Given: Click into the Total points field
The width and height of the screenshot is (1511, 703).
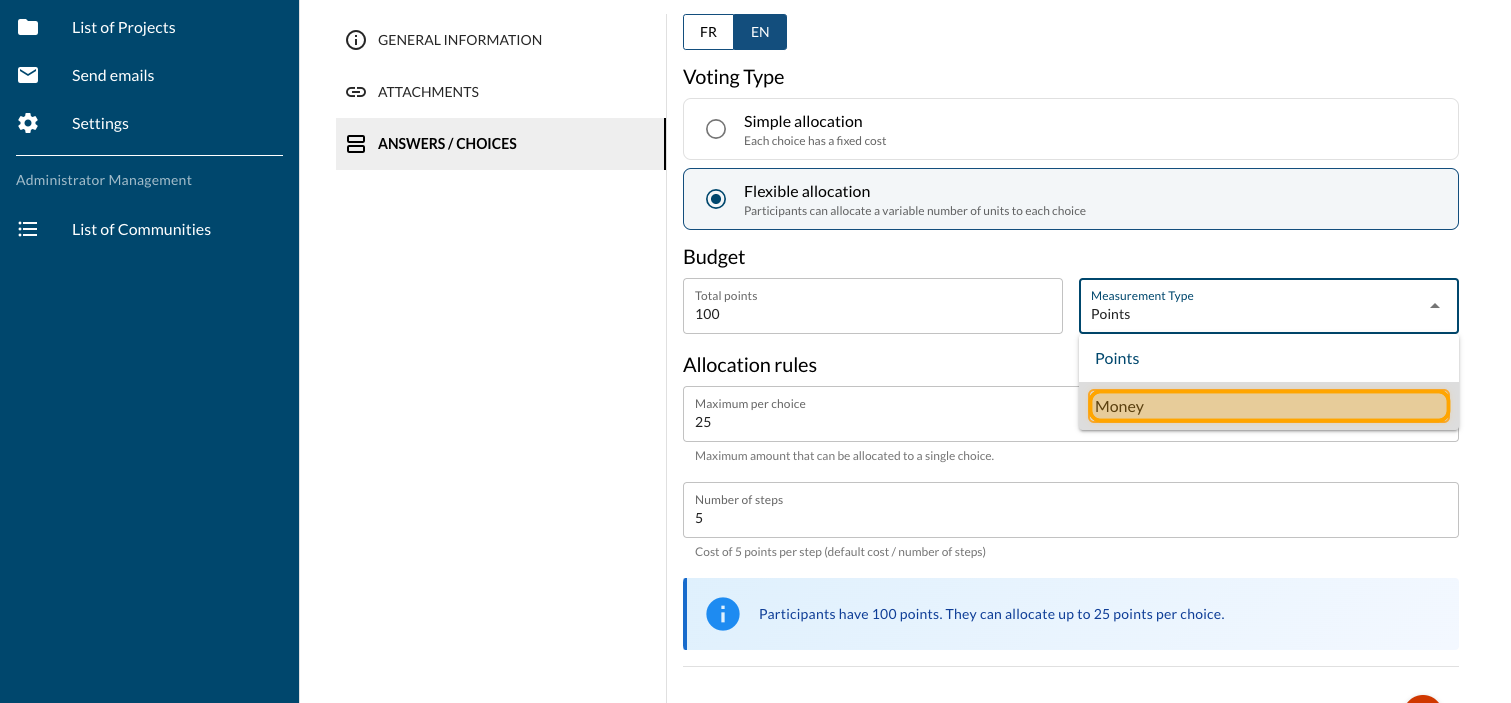Looking at the screenshot, I should coord(872,314).
